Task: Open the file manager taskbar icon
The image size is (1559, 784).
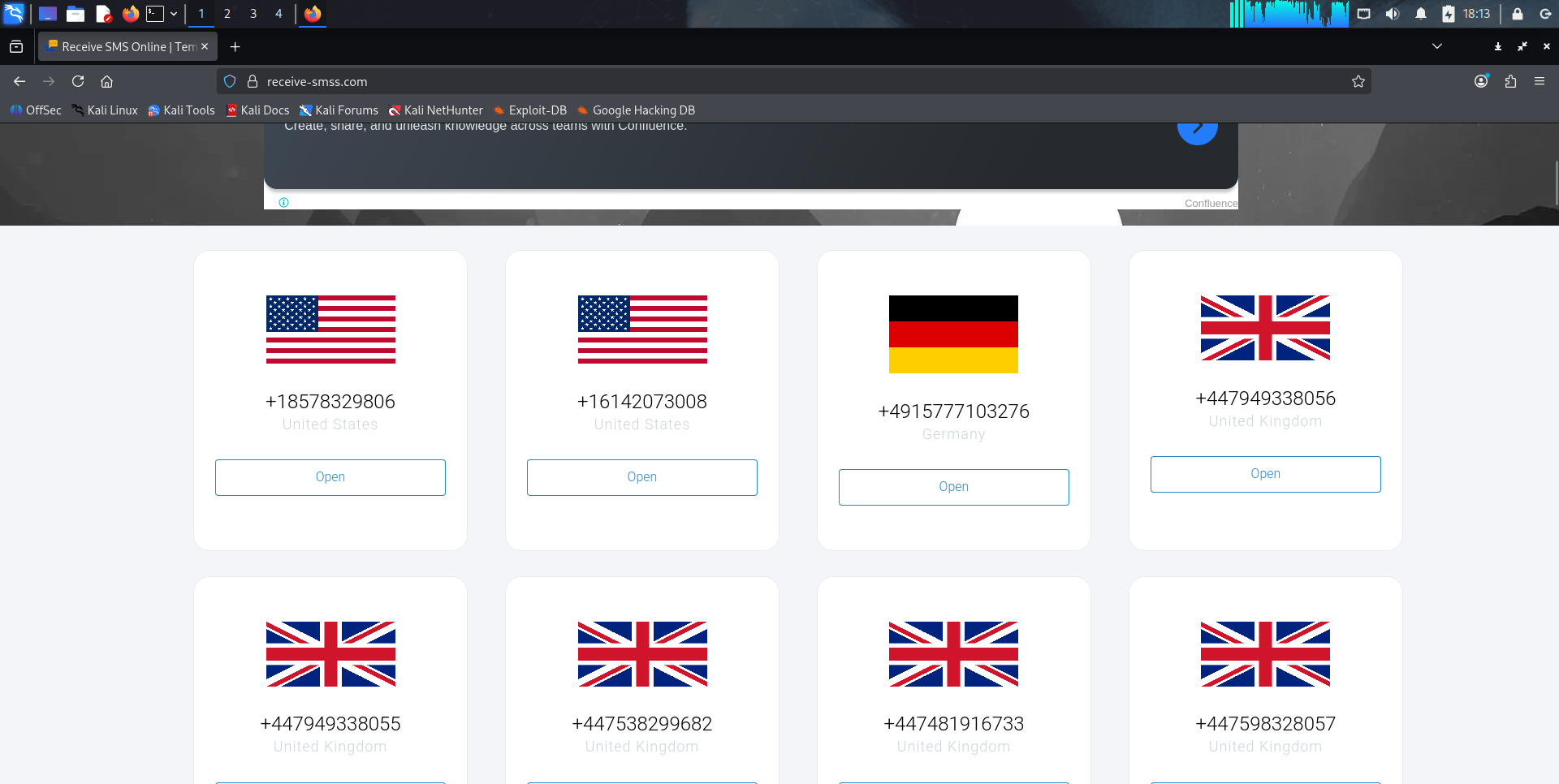Action: tap(76, 14)
